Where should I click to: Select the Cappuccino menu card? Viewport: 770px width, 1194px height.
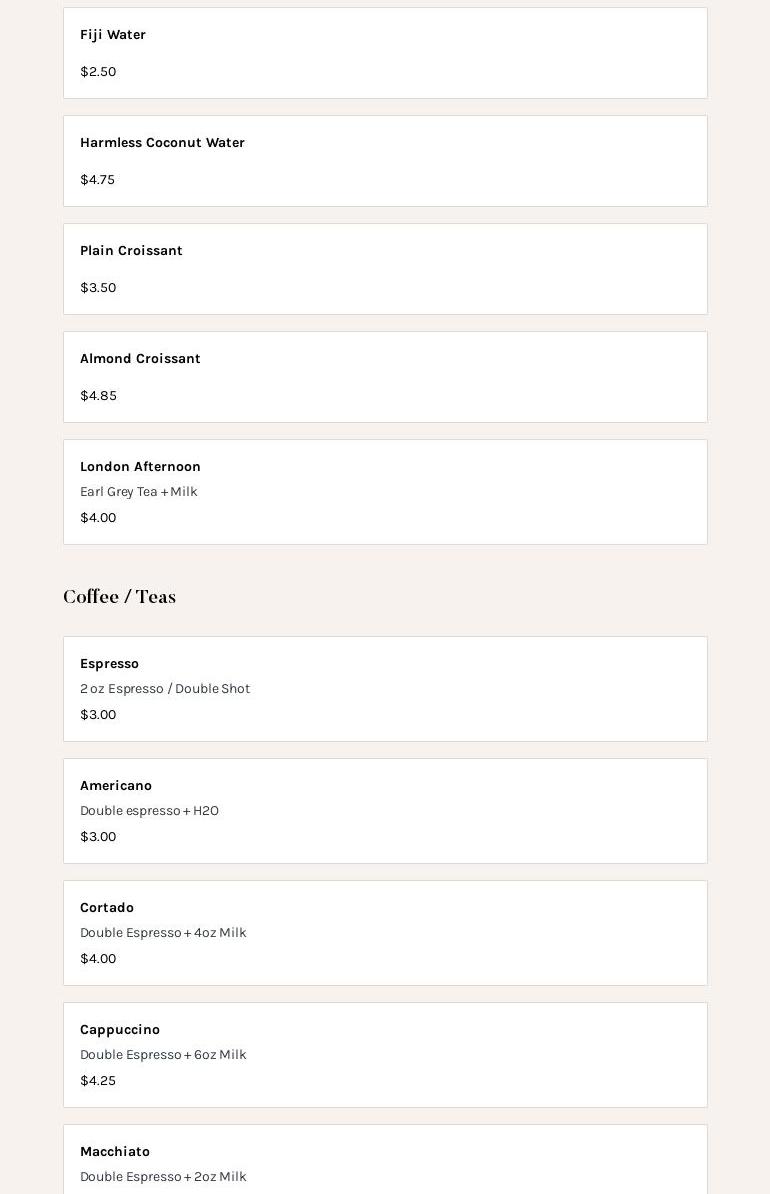[385, 1055]
